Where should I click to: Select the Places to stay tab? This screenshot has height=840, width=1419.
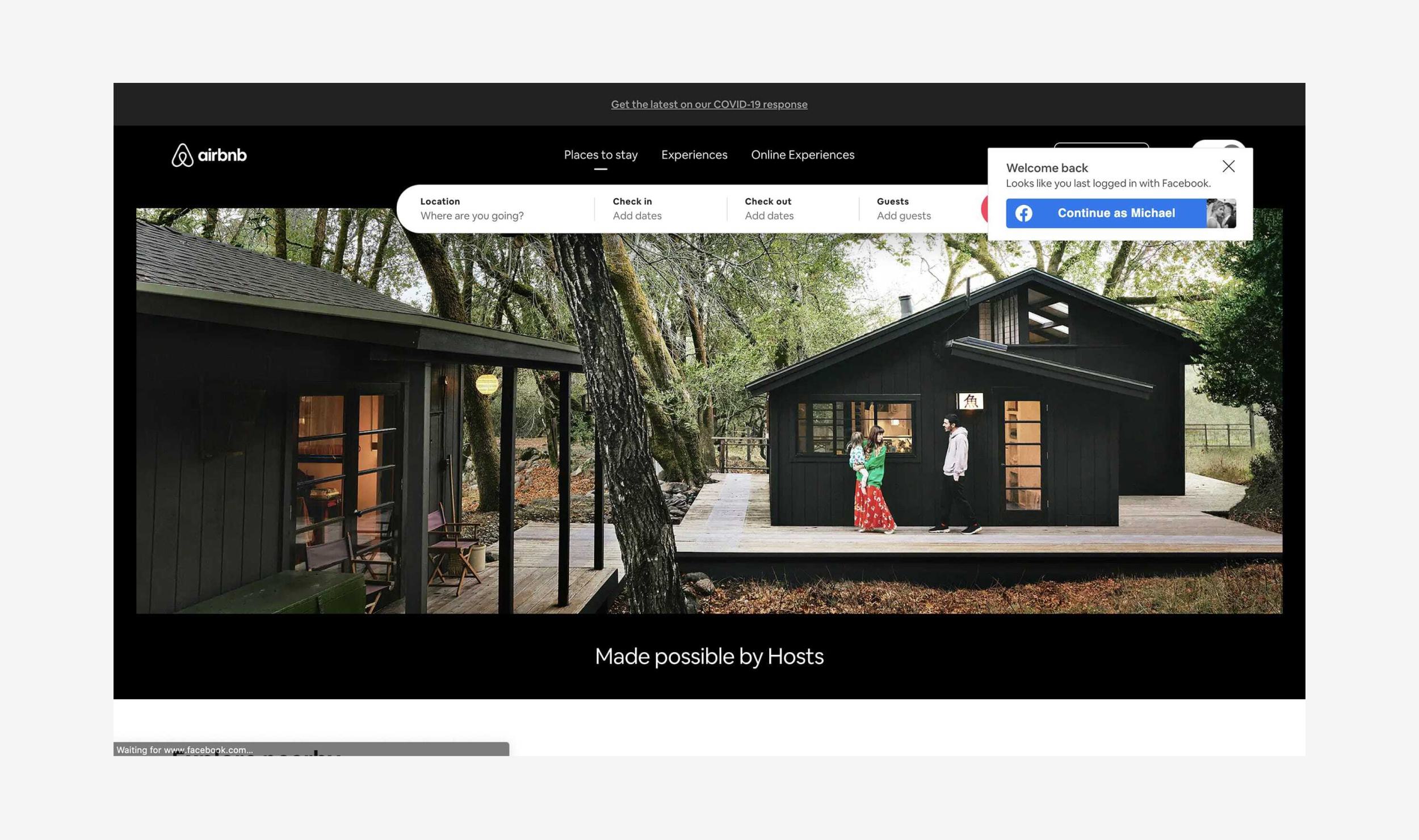pyautogui.click(x=601, y=155)
